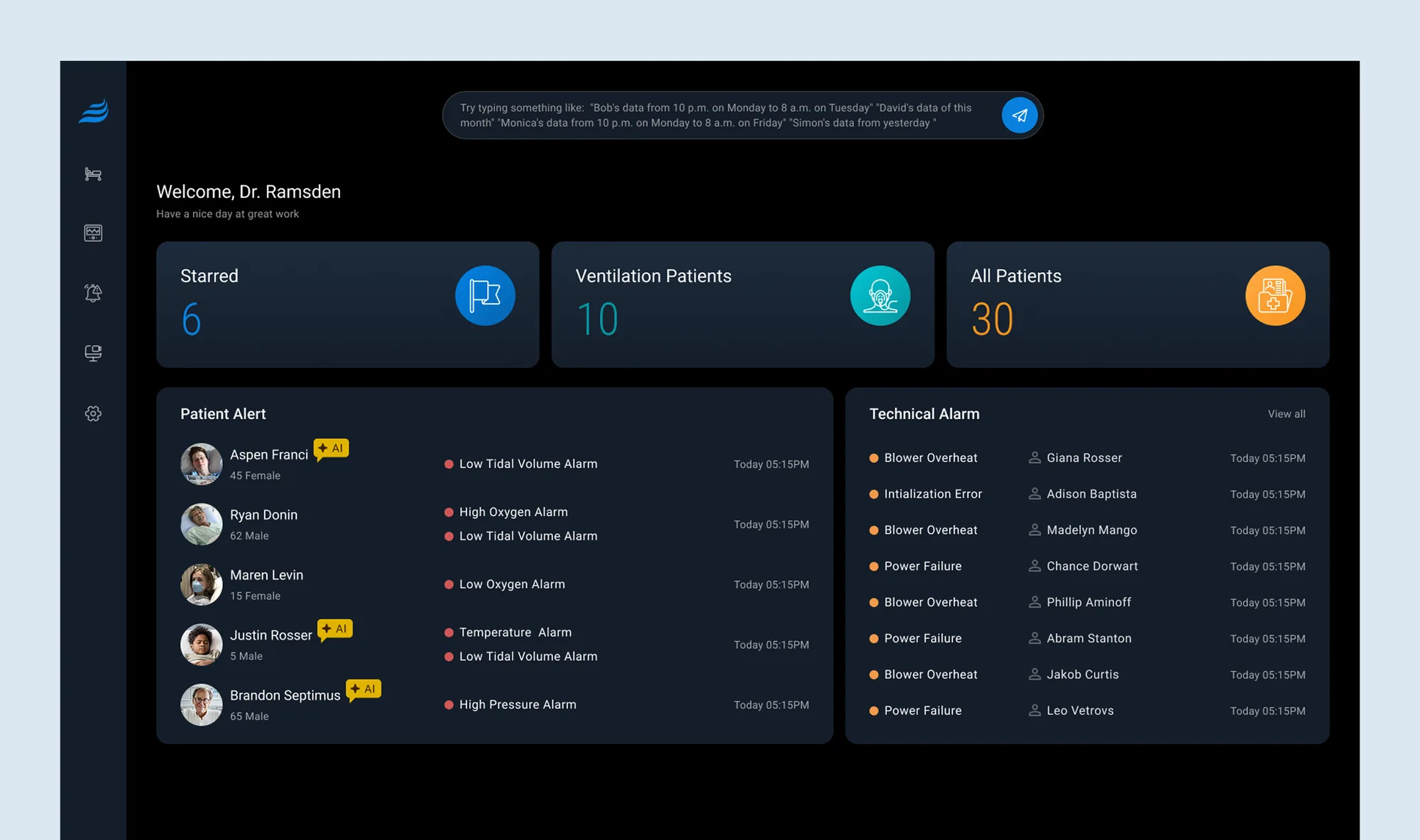1420x840 pixels.
Task: Send the query using the paper plane icon
Action: coord(1020,115)
